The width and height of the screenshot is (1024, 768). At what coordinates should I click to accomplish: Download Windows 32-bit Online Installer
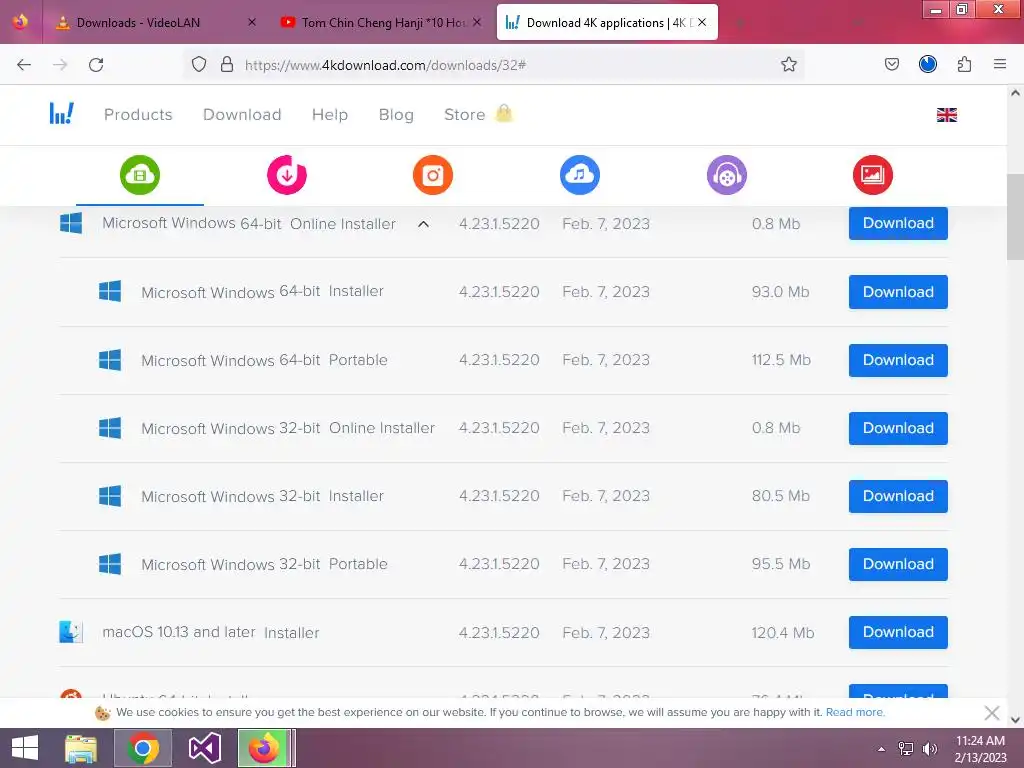pos(898,428)
